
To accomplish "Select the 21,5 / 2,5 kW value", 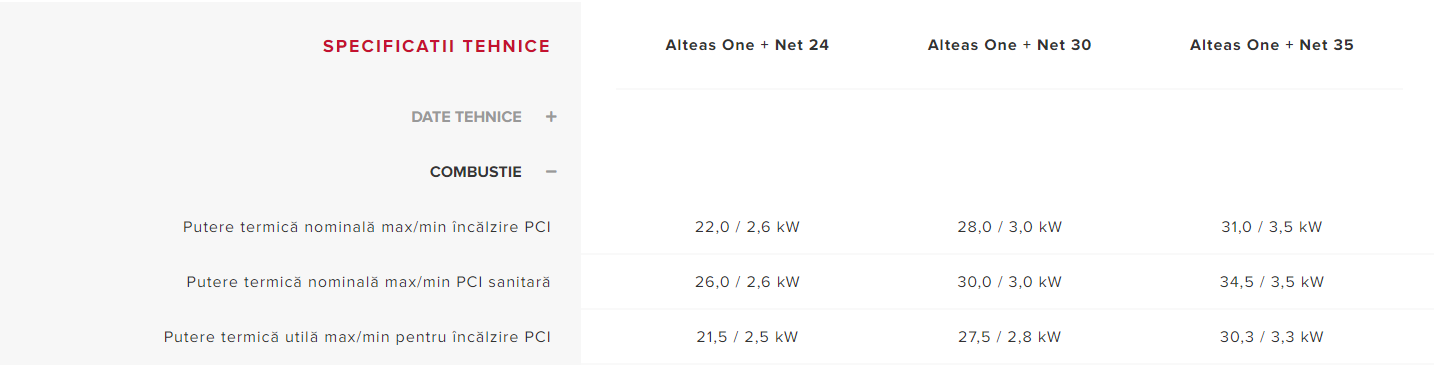I will [747, 337].
